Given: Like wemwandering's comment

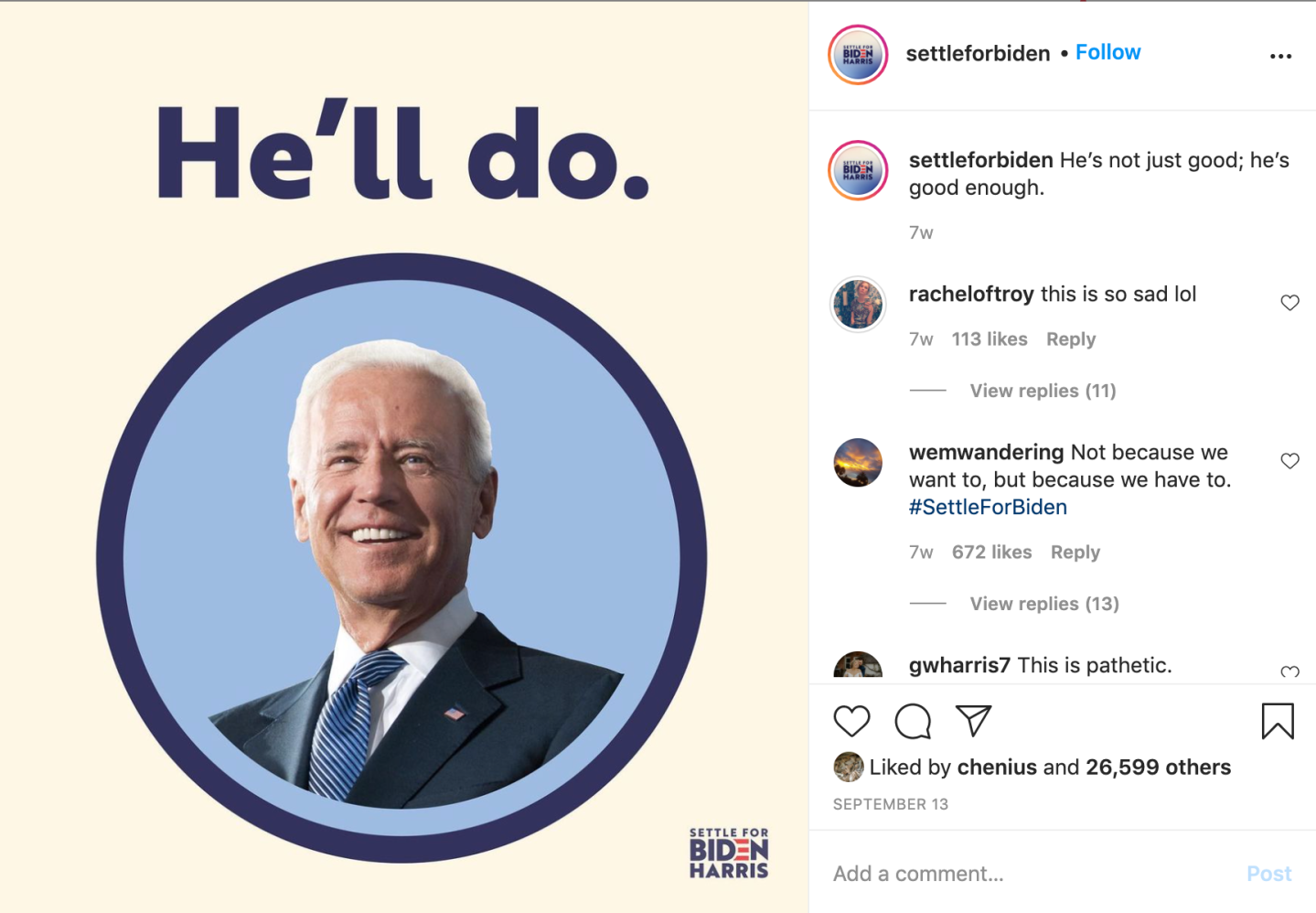Looking at the screenshot, I should coord(1289,461).
